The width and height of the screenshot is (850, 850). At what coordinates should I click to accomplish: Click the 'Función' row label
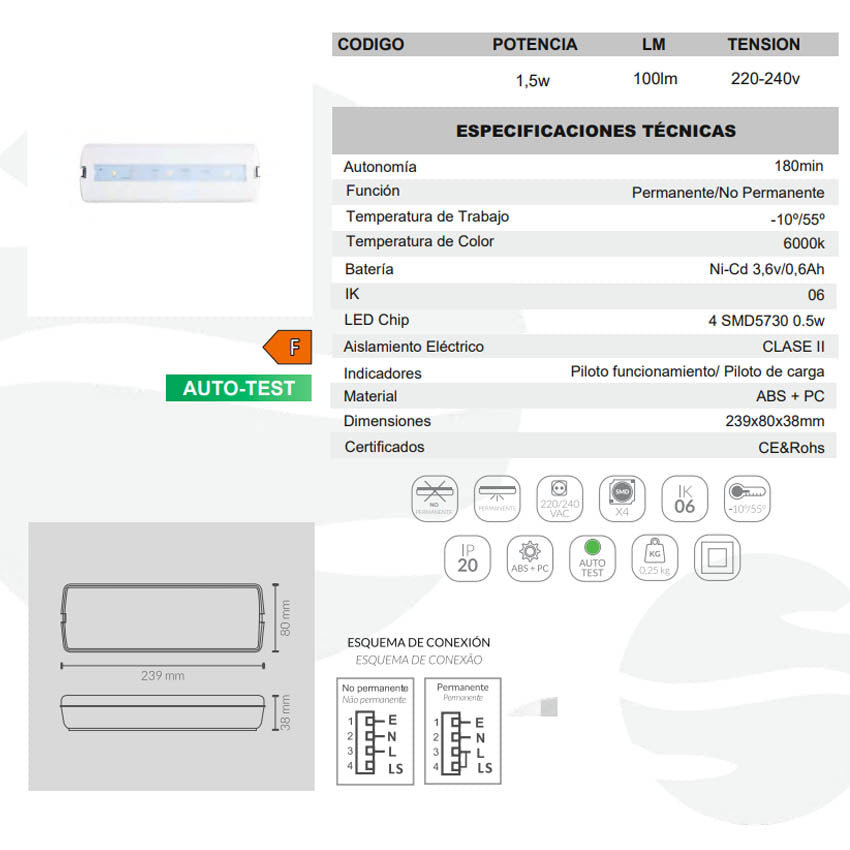(x=373, y=191)
